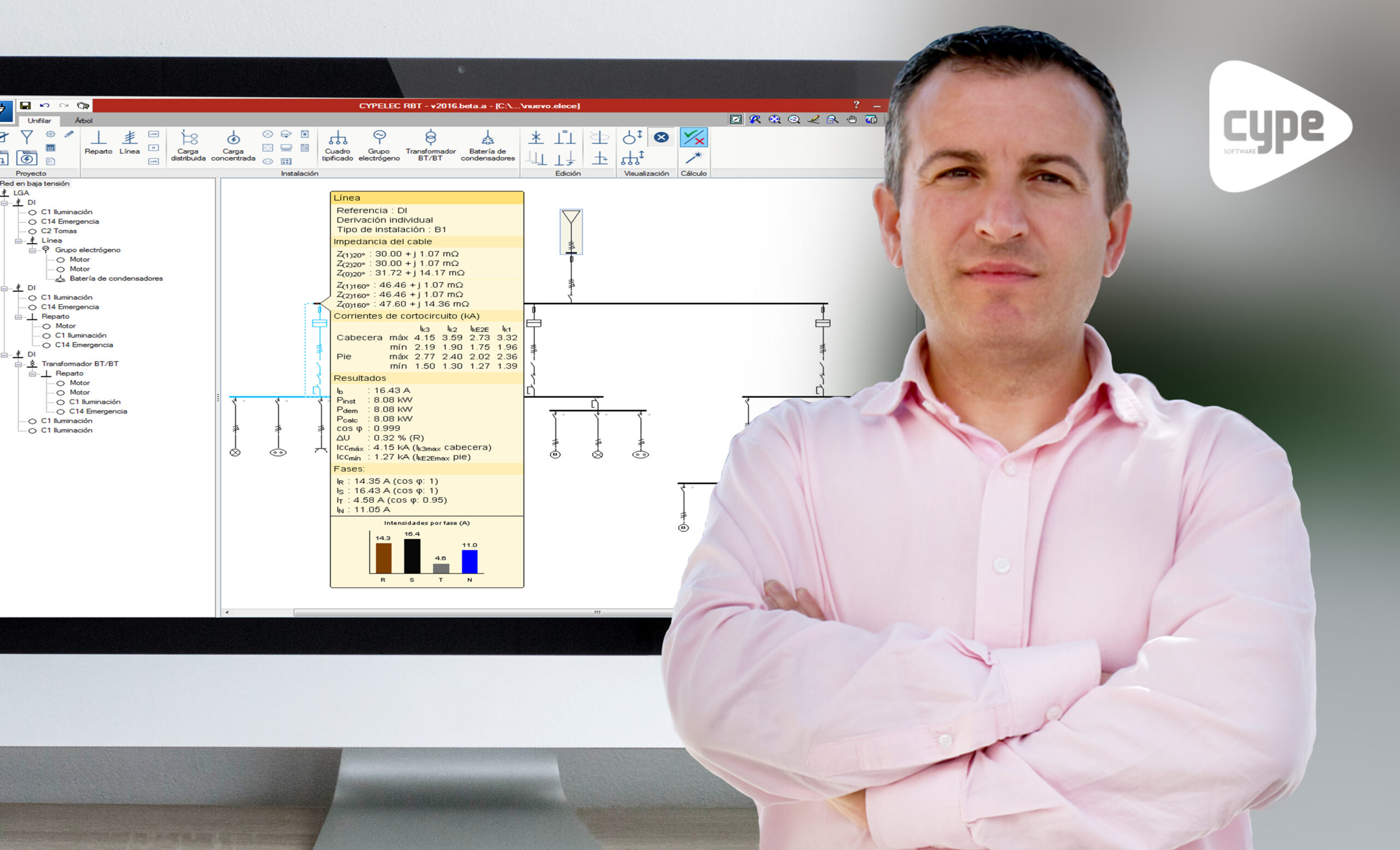Redo the undone action
Image resolution: width=1400 pixels, height=850 pixels.
point(63,105)
